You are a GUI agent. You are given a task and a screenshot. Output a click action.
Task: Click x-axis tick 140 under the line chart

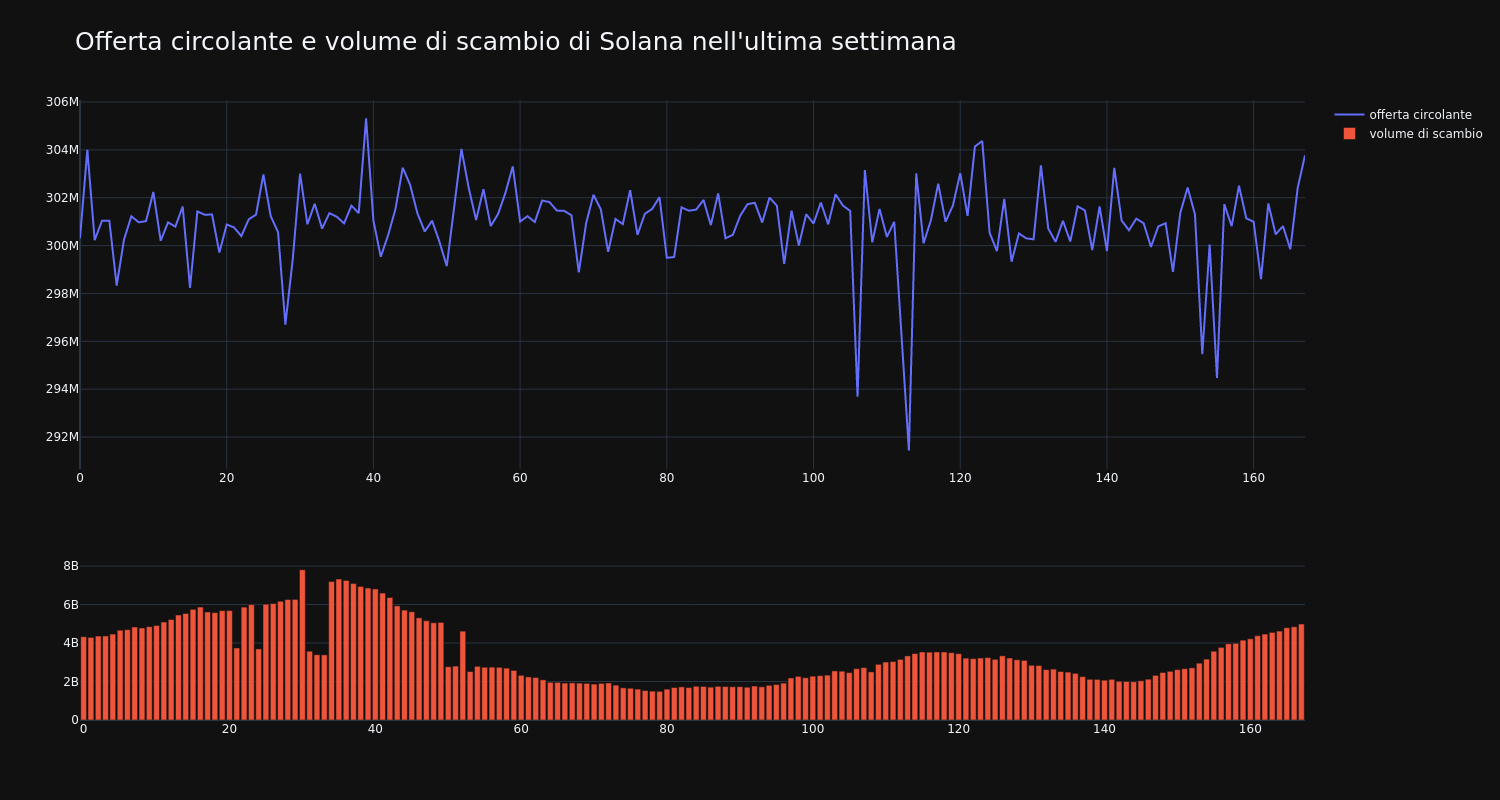tap(1107, 478)
